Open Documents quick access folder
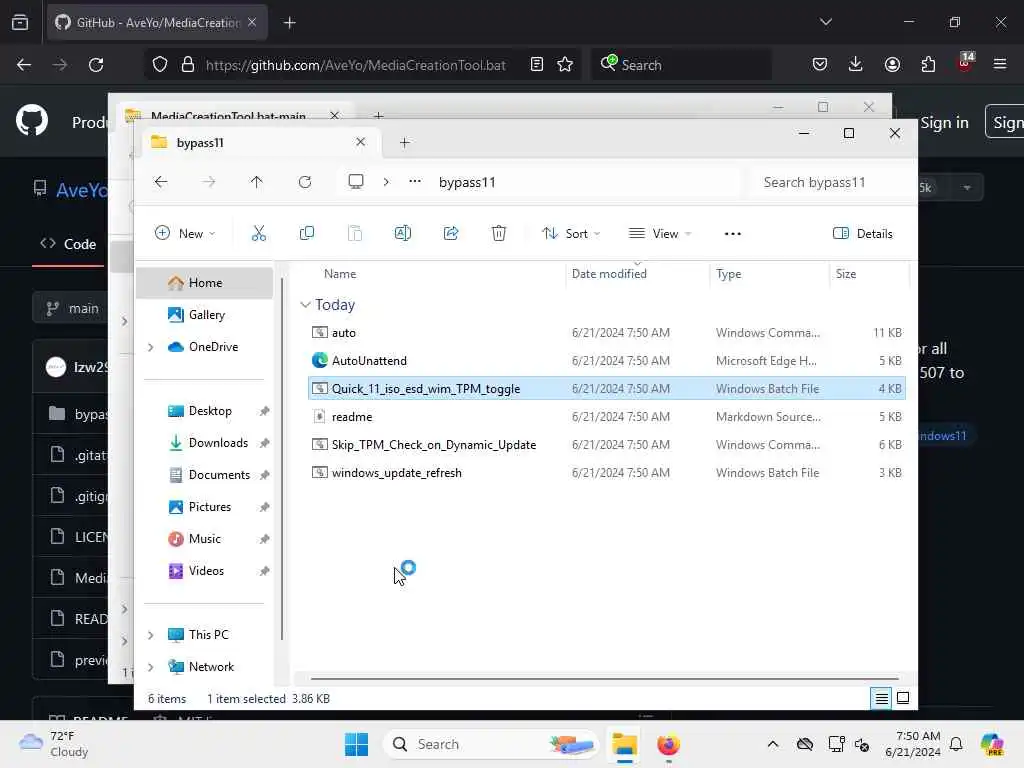 tap(204, 475)
